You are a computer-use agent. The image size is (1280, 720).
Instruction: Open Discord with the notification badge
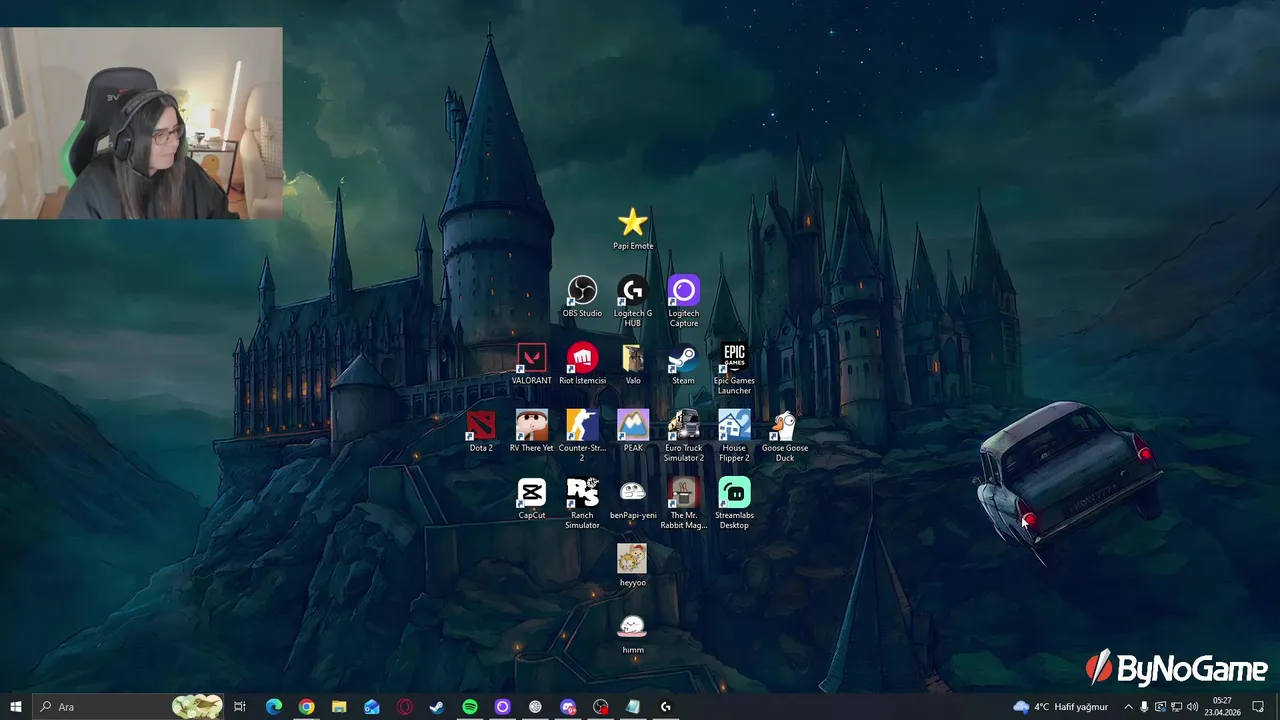(568, 707)
